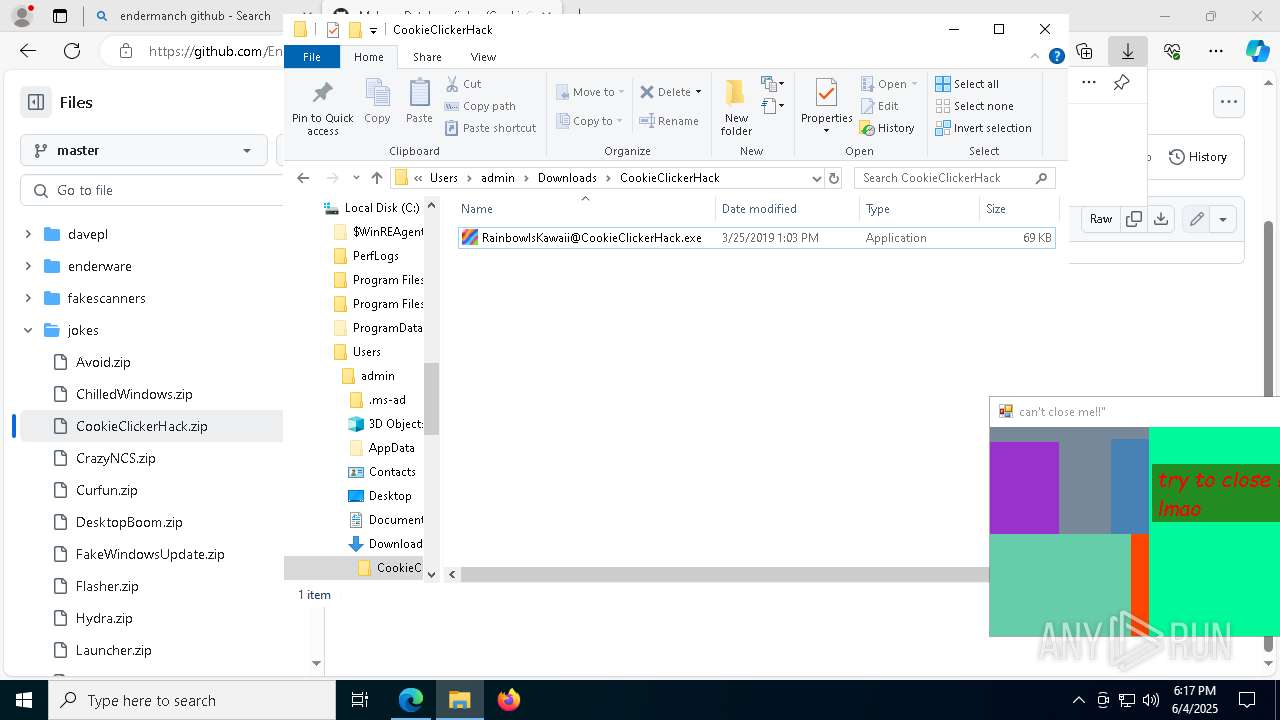Sort by Date modified column
The image size is (1280, 720).
coord(787,209)
